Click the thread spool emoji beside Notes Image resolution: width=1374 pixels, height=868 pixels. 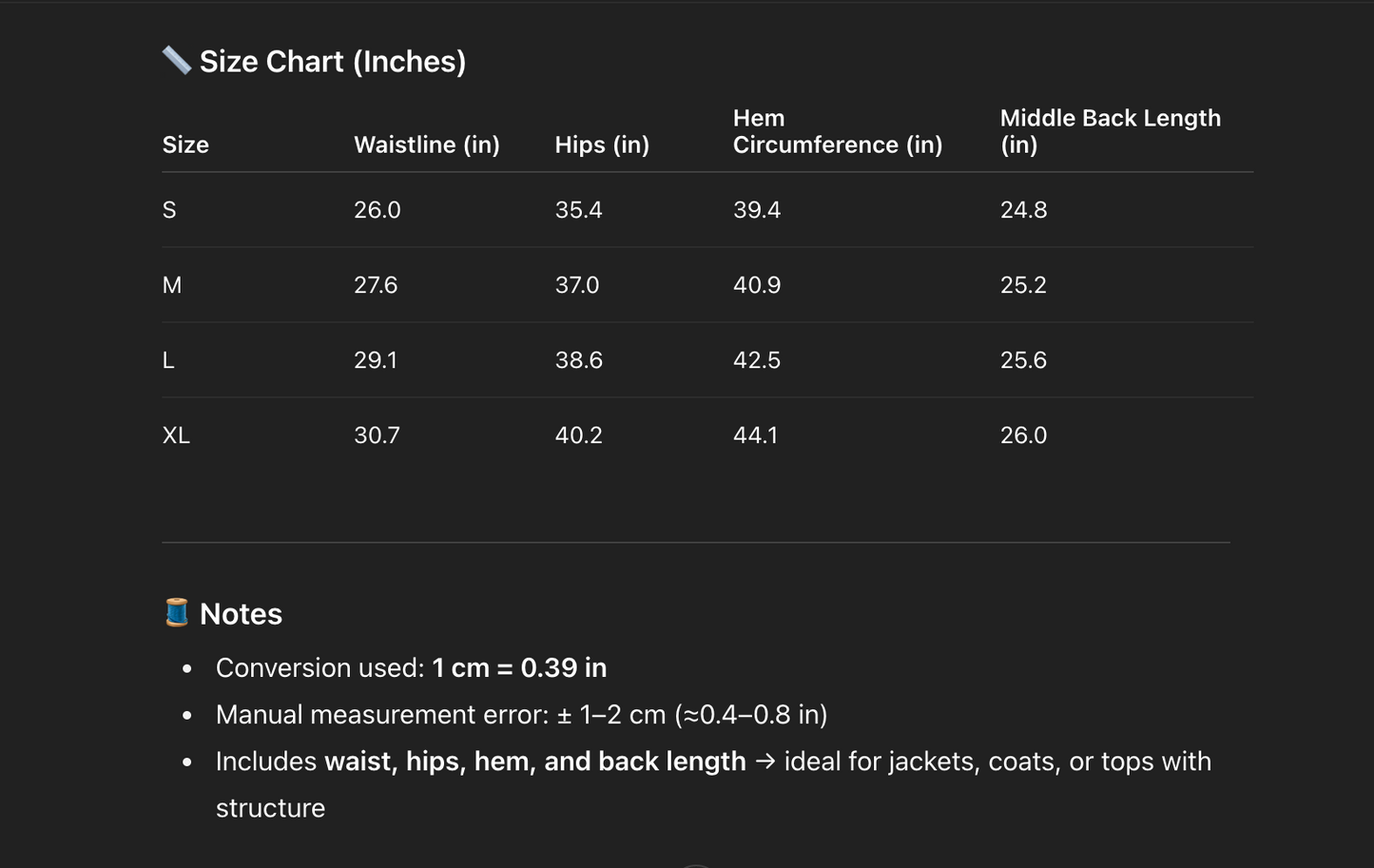click(177, 613)
